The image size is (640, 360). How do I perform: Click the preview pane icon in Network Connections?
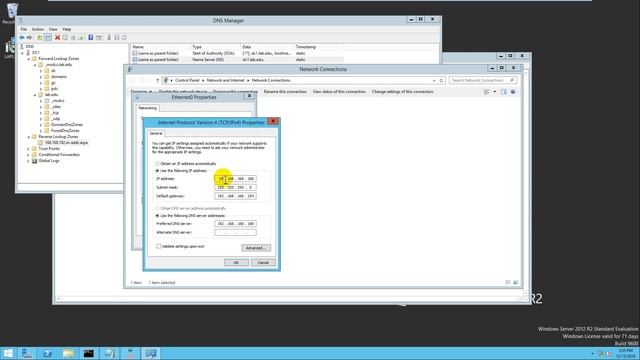coord(504,92)
